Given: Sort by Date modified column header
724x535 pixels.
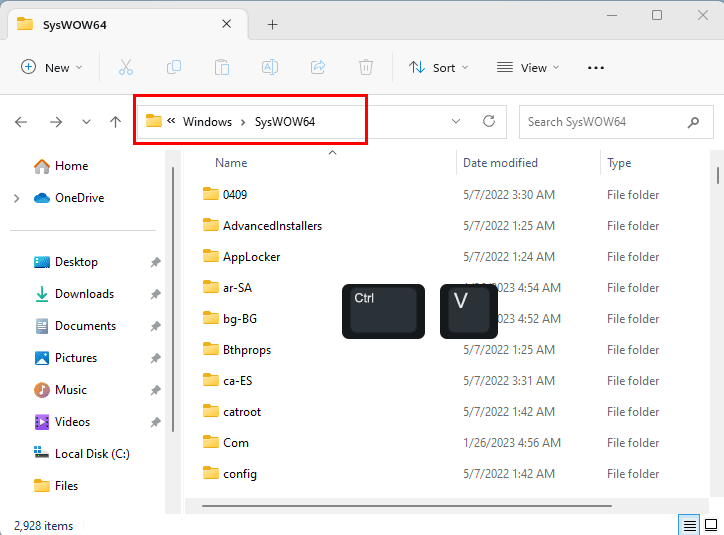Looking at the screenshot, I should [500, 163].
